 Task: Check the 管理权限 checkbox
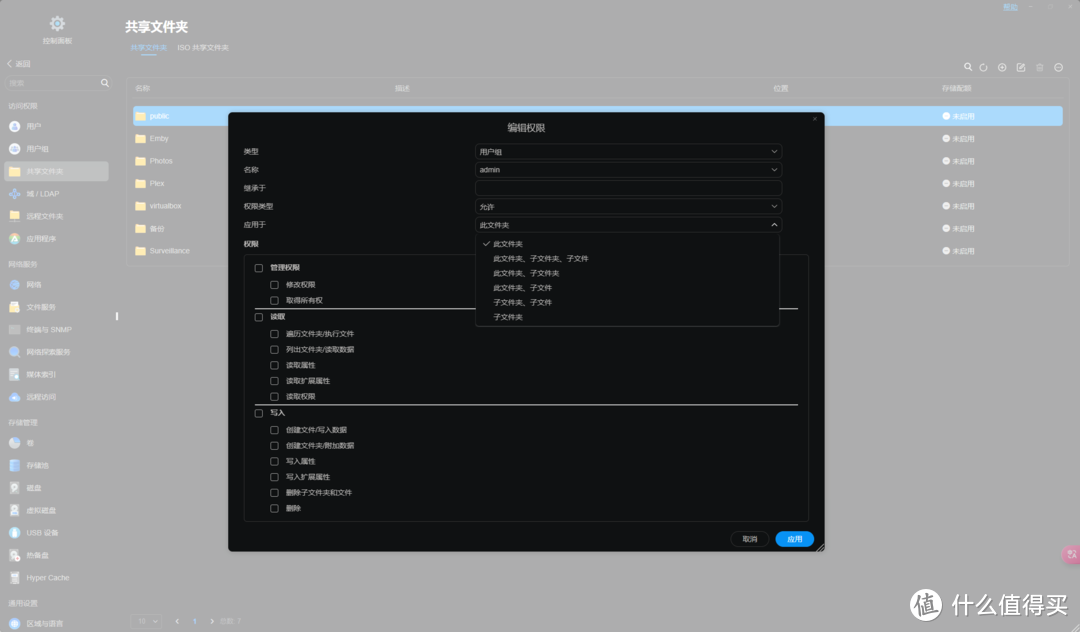(x=259, y=268)
